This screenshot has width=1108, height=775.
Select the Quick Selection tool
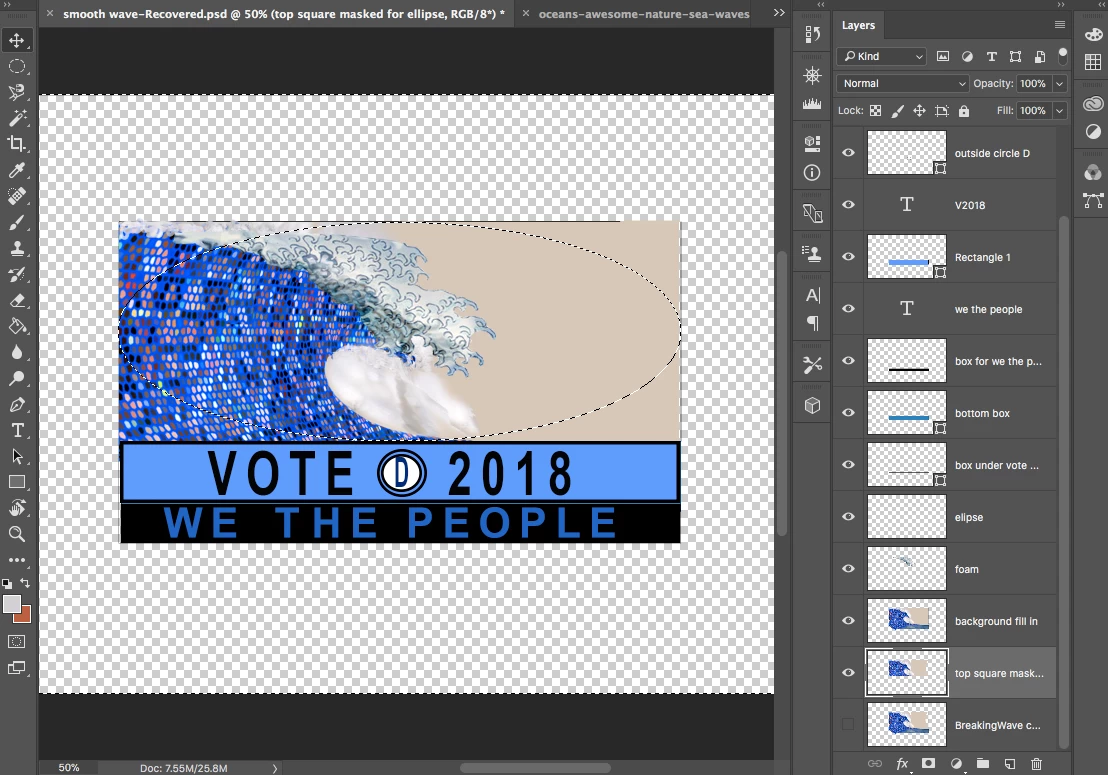17,93
